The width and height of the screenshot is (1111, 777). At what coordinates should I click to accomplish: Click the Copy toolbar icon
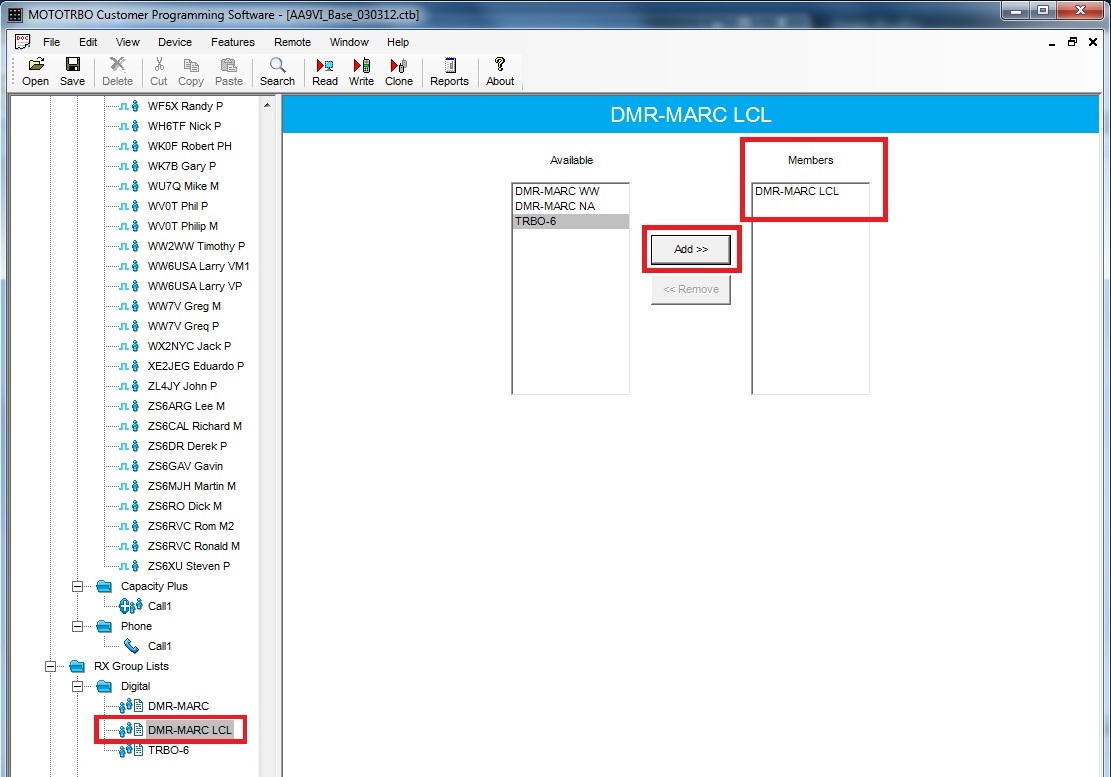point(191,65)
